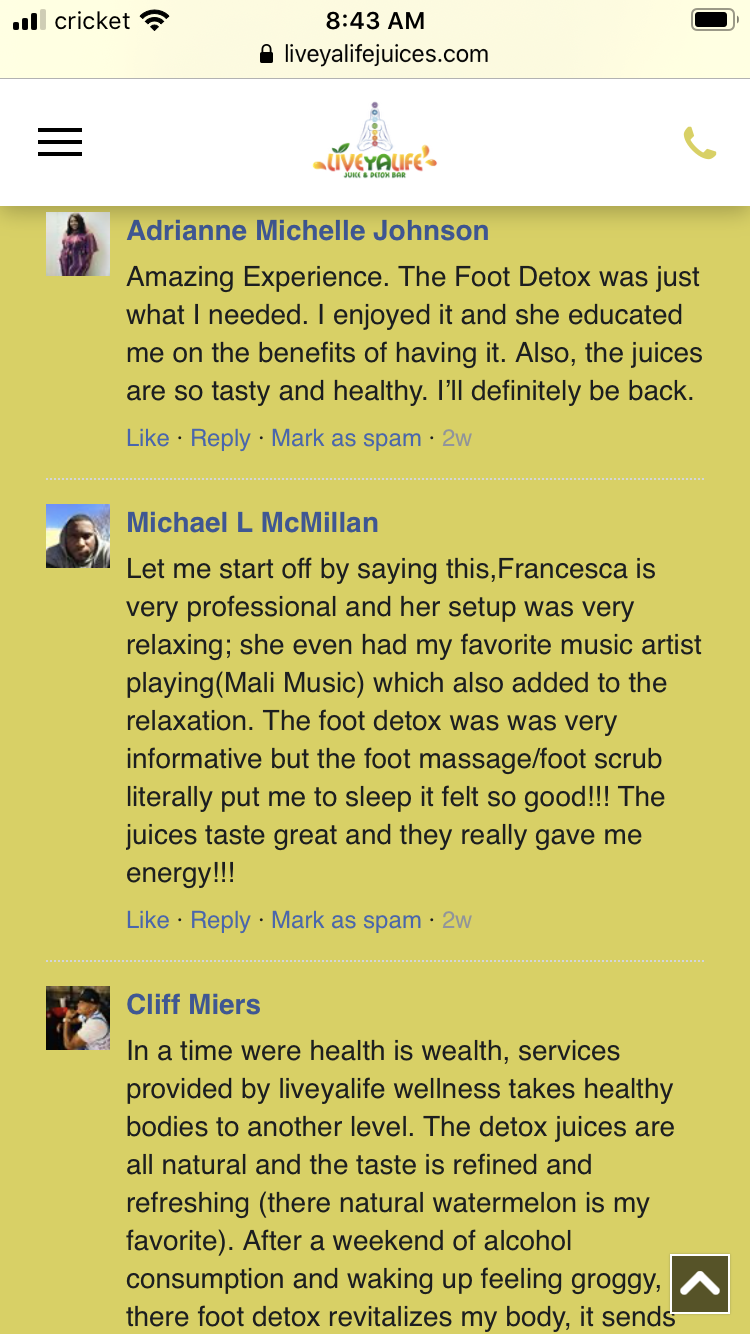Open the hamburger navigation menu
This screenshot has width=750, height=1334.
pyautogui.click(x=60, y=143)
